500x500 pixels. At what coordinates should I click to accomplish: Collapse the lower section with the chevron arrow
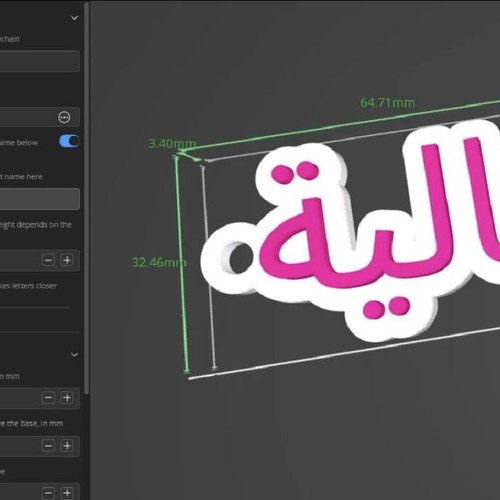(x=74, y=355)
